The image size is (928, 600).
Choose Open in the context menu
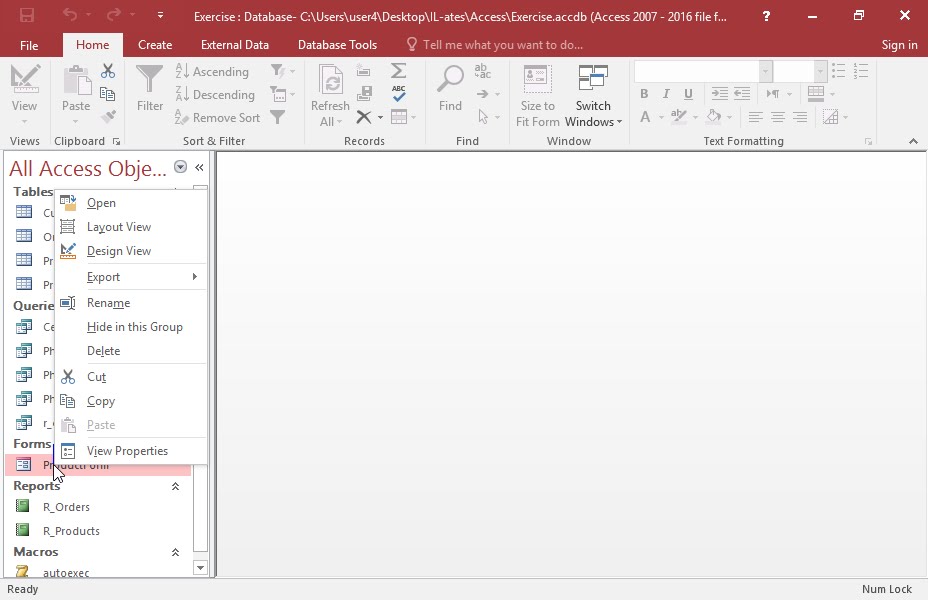[x=131, y=203]
